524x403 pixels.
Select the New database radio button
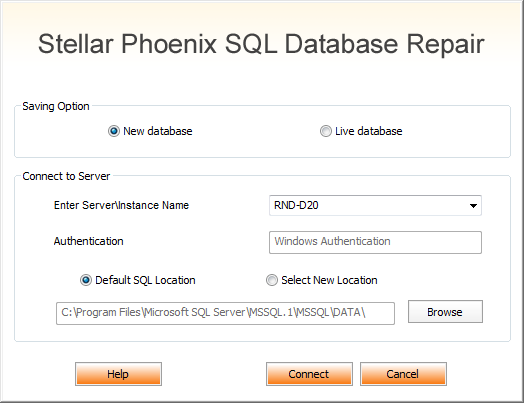[x=114, y=131]
